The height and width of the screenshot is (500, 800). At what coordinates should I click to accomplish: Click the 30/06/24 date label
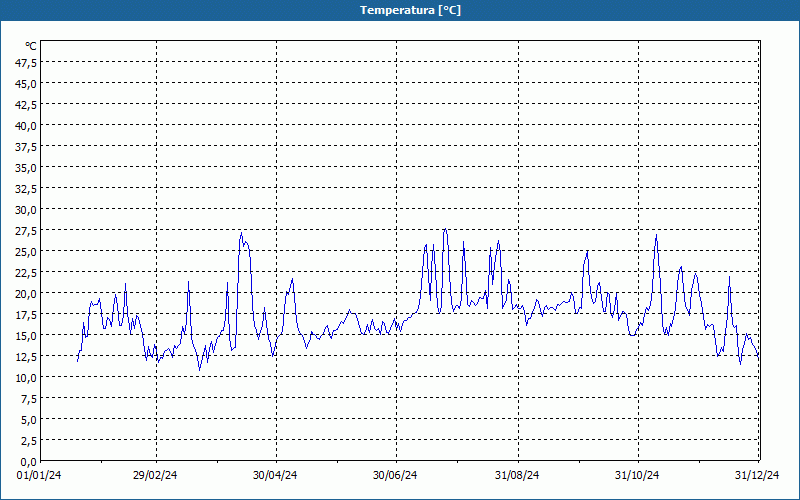click(395, 476)
